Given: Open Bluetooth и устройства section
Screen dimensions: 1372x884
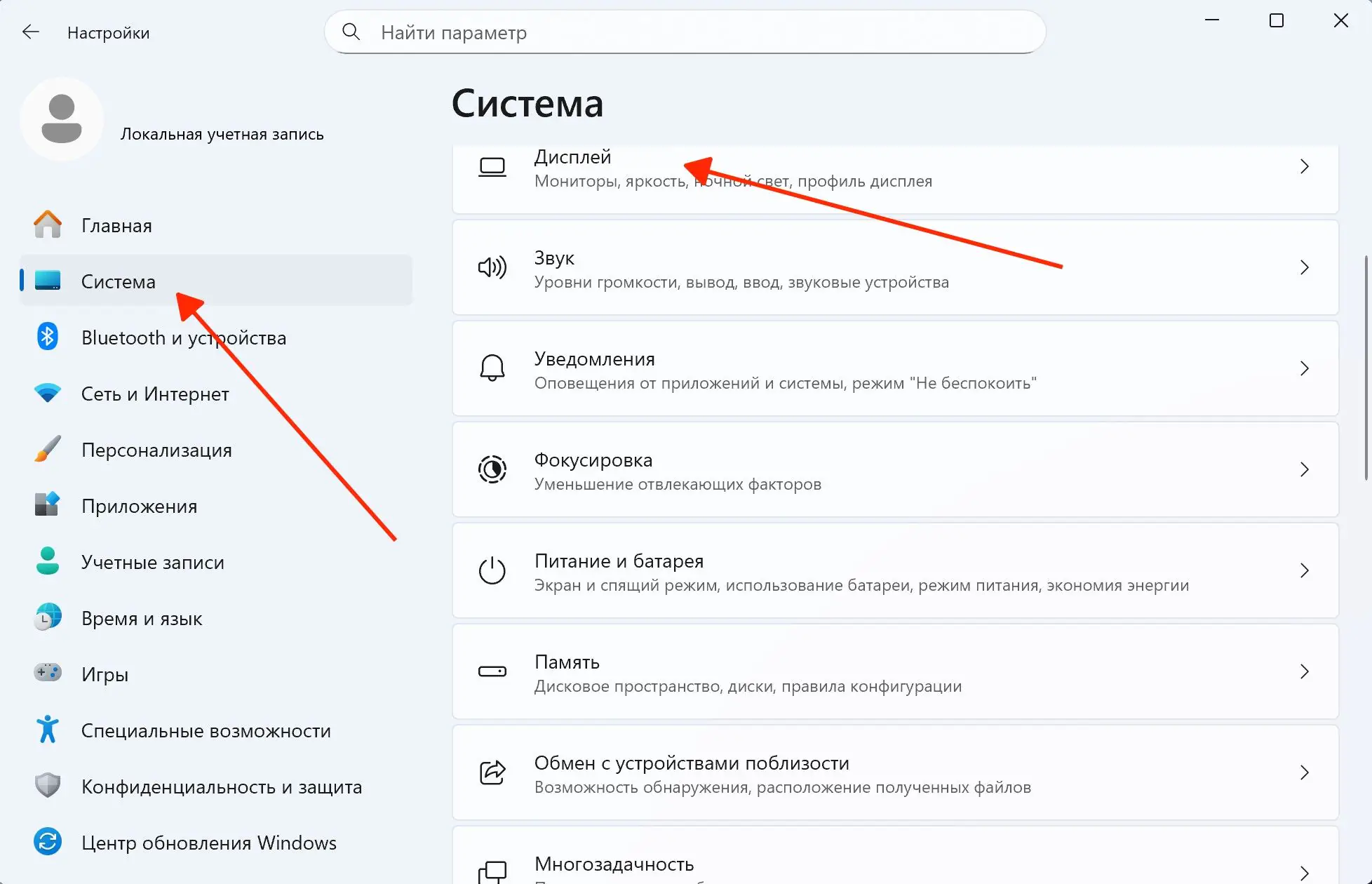Looking at the screenshot, I should click(x=216, y=337).
